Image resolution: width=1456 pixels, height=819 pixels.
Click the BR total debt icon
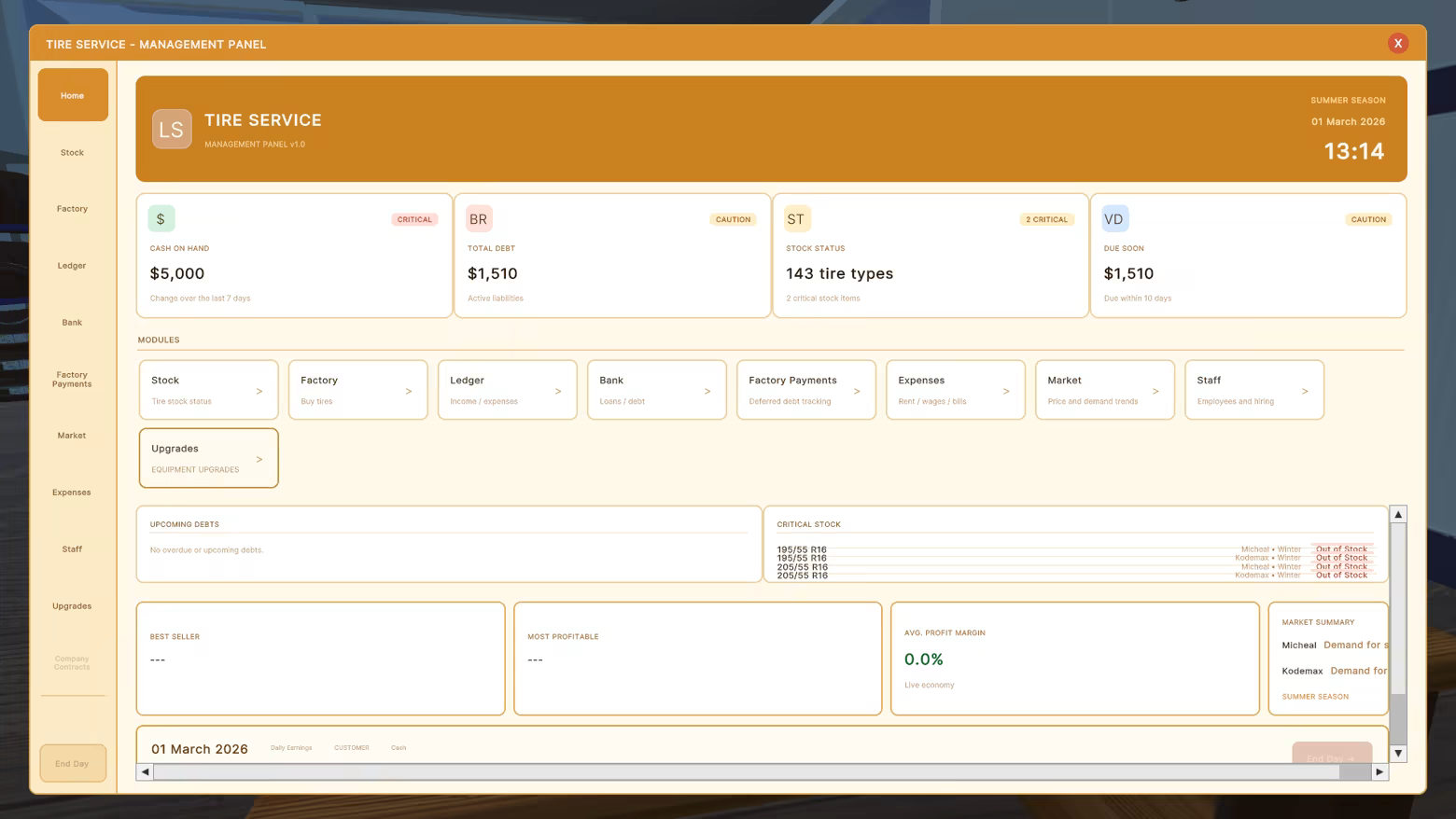click(479, 218)
